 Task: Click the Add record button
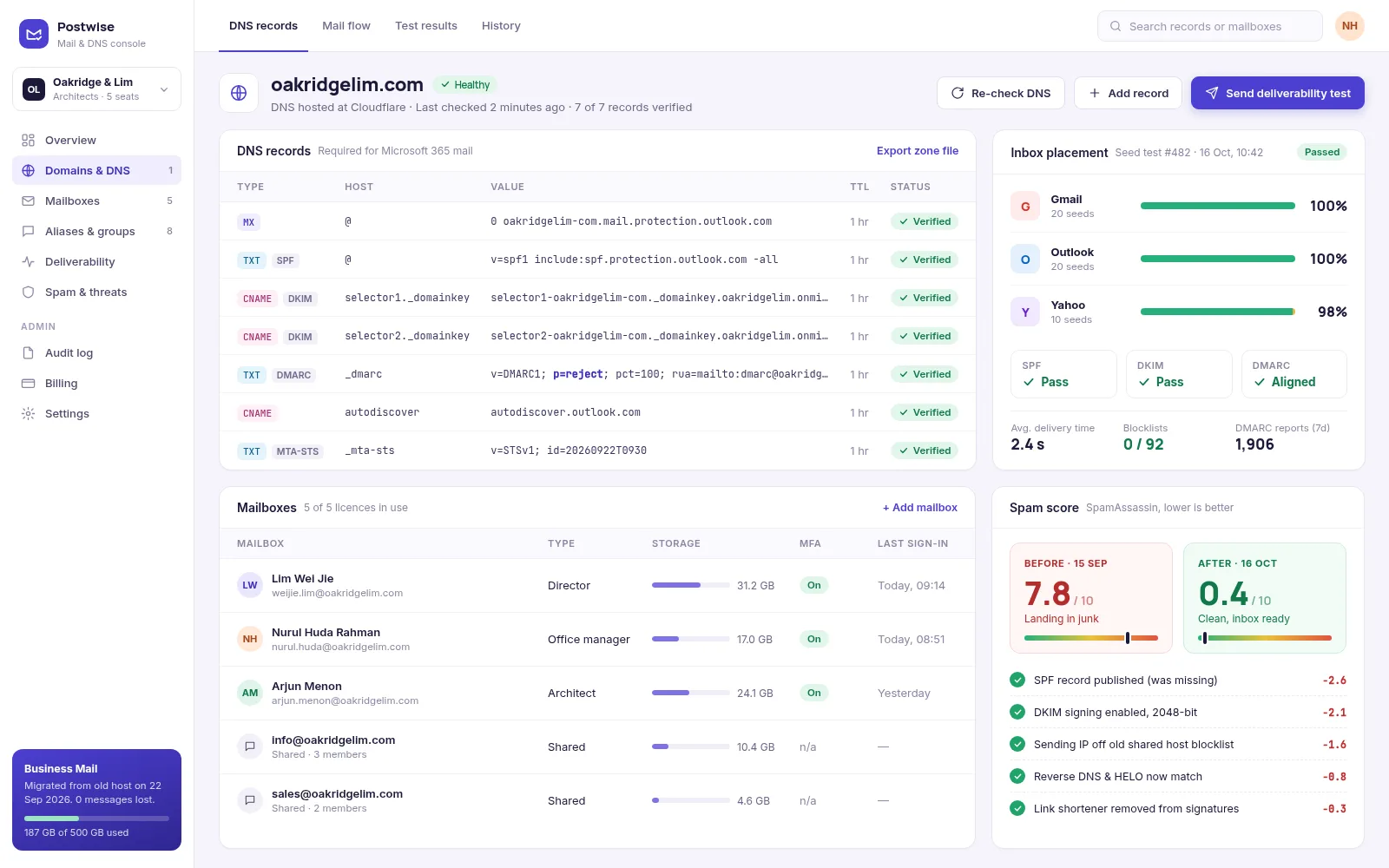[x=1128, y=93]
